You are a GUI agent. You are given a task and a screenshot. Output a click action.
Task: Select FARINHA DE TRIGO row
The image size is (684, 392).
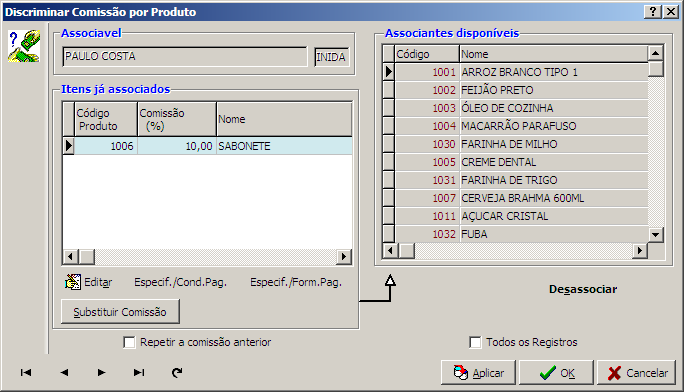515,180
